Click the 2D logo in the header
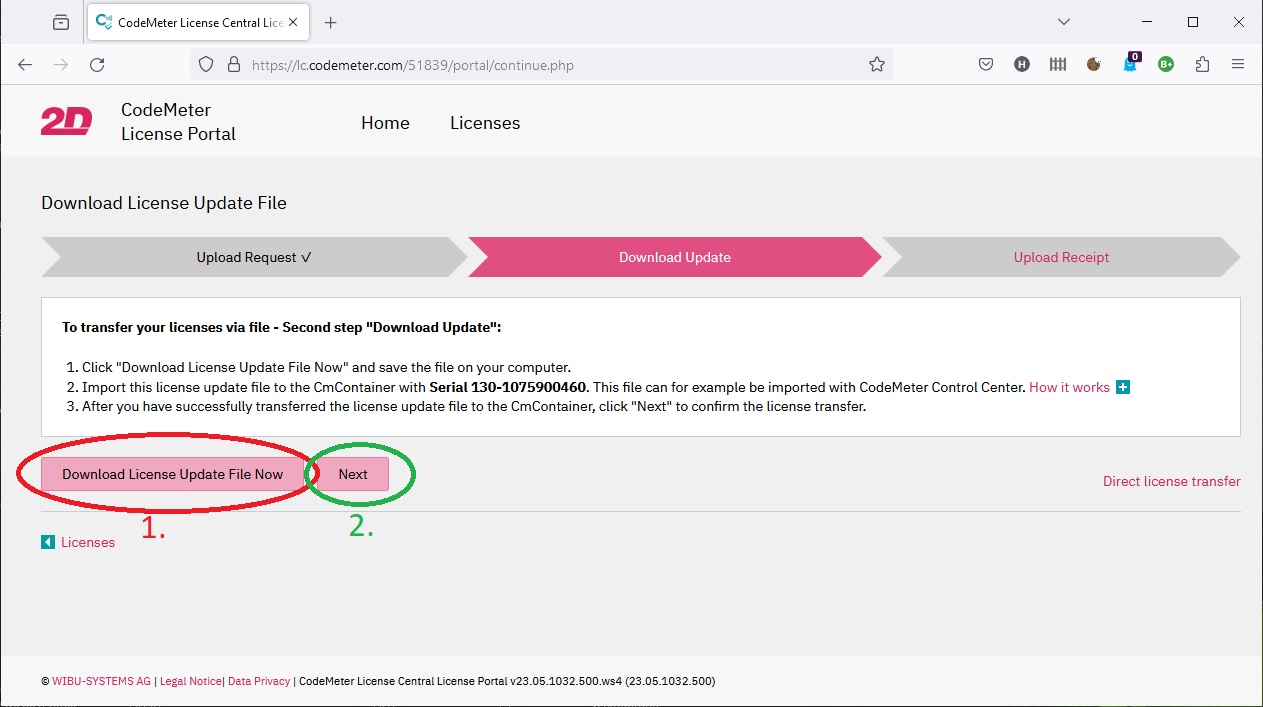The image size is (1263, 707). coord(66,122)
